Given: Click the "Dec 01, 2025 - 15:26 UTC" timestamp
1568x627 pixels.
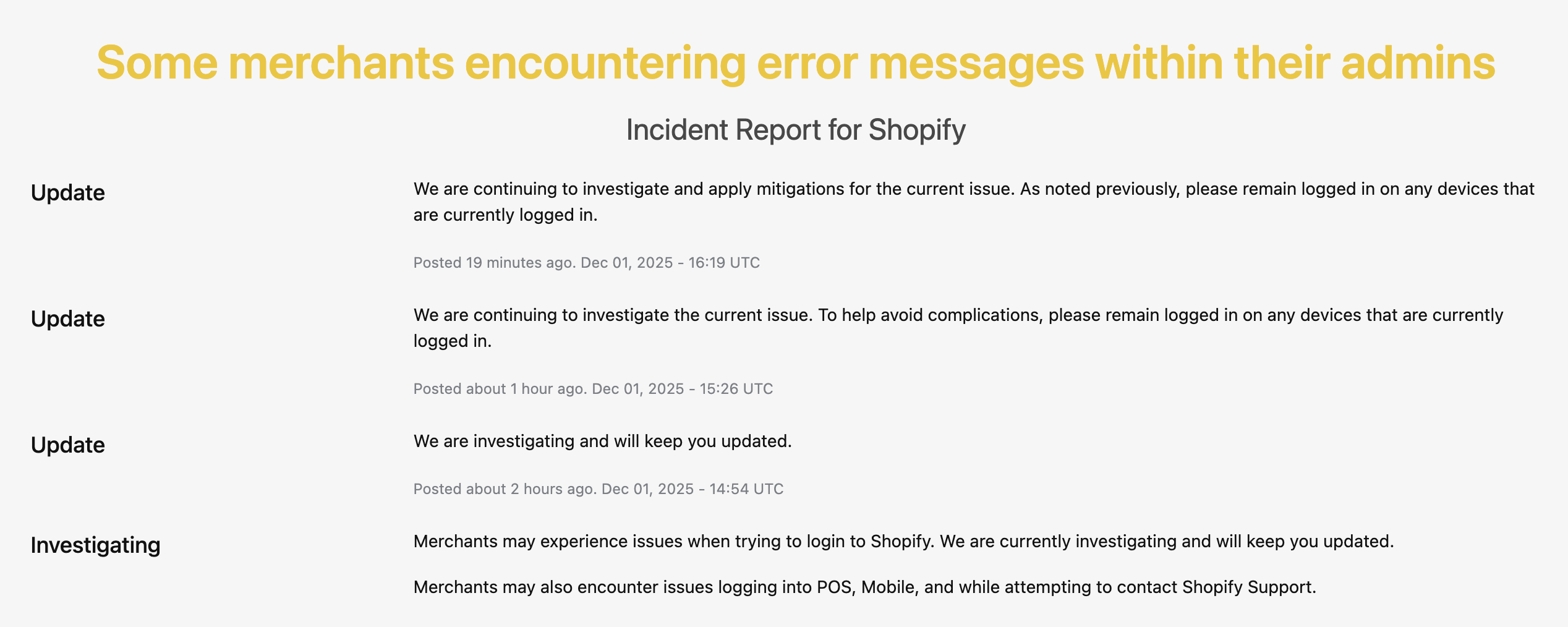Looking at the screenshot, I should coord(683,389).
